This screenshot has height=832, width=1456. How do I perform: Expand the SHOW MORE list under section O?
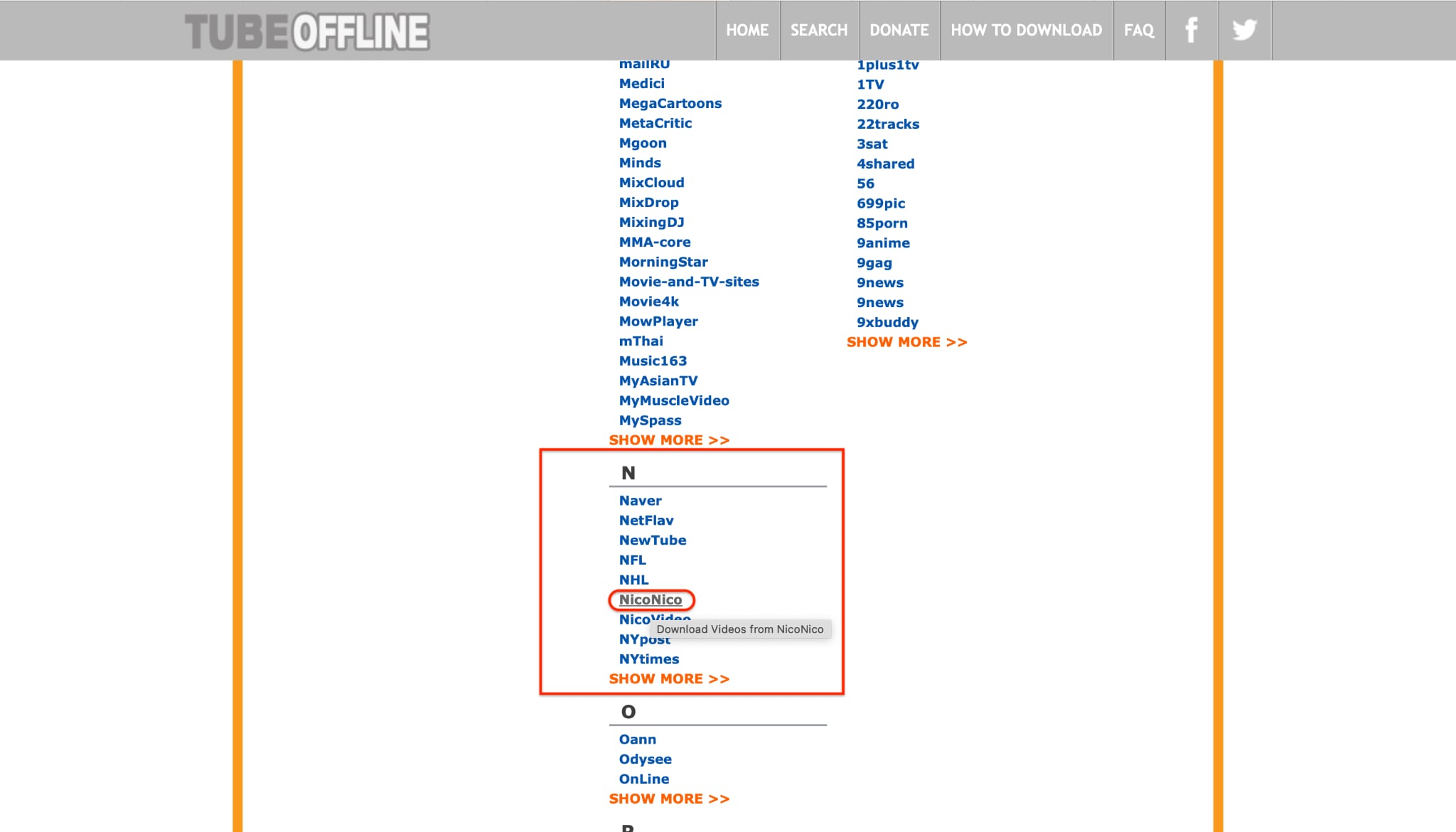(668, 799)
